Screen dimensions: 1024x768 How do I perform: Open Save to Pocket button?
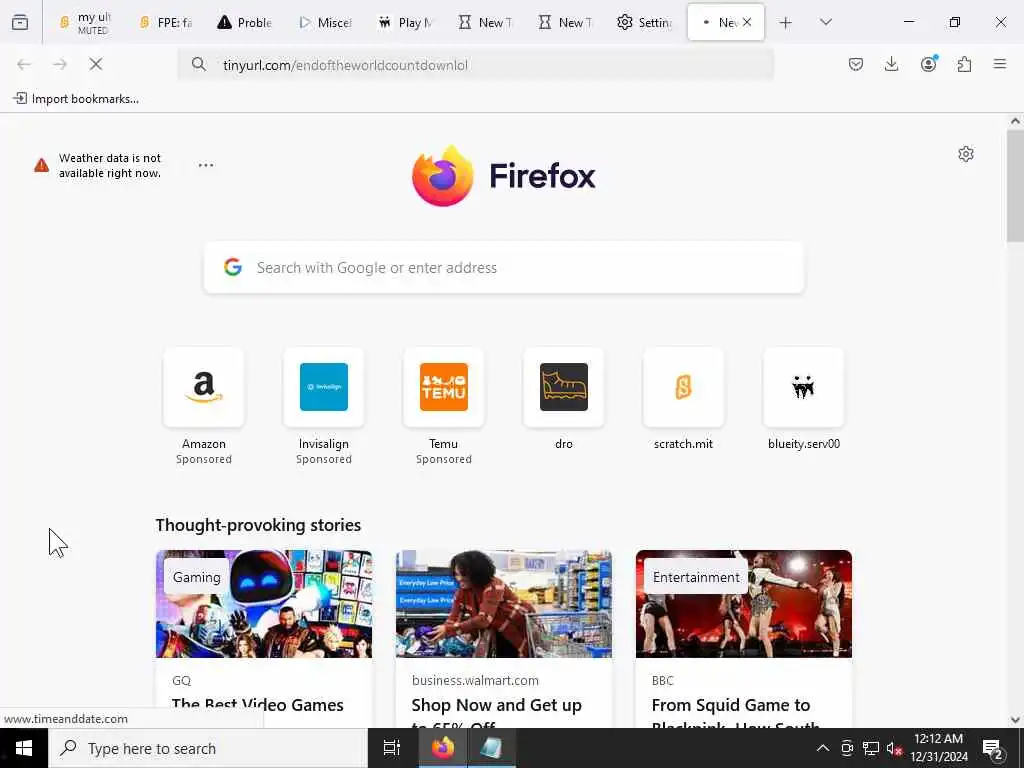click(856, 64)
